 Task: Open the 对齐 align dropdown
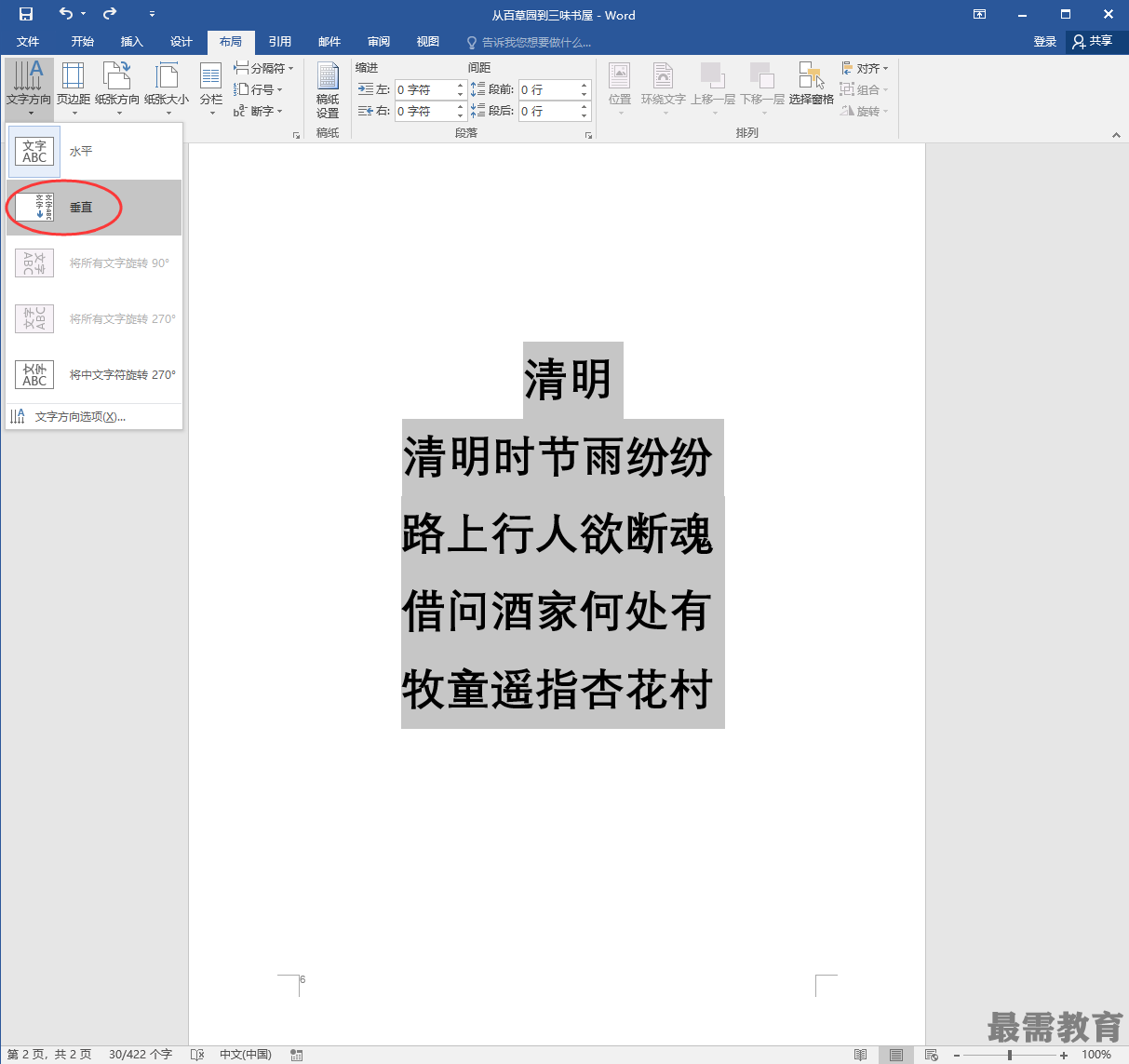tap(865, 68)
